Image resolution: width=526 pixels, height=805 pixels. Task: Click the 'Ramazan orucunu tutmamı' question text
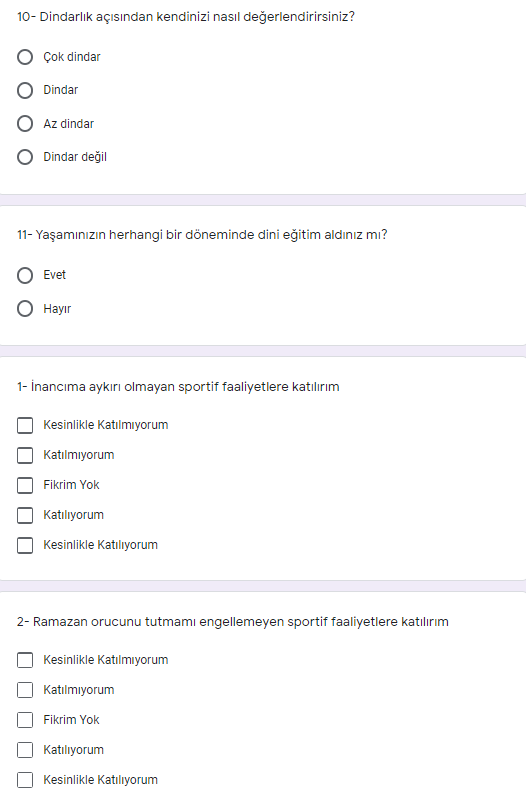click(x=232, y=622)
